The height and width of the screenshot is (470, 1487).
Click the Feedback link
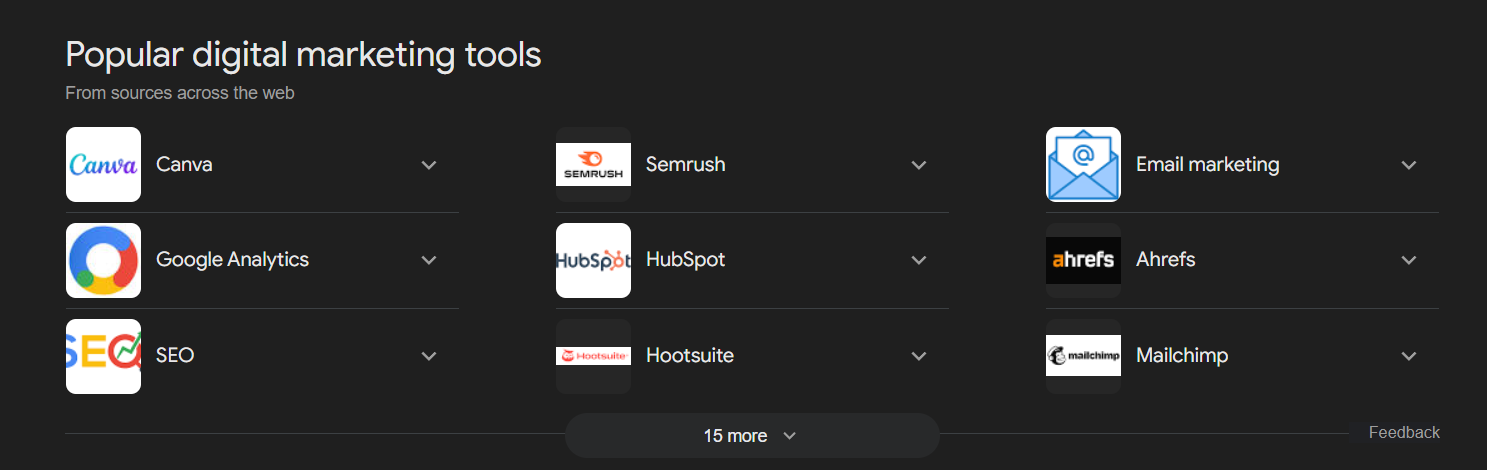tap(1404, 432)
